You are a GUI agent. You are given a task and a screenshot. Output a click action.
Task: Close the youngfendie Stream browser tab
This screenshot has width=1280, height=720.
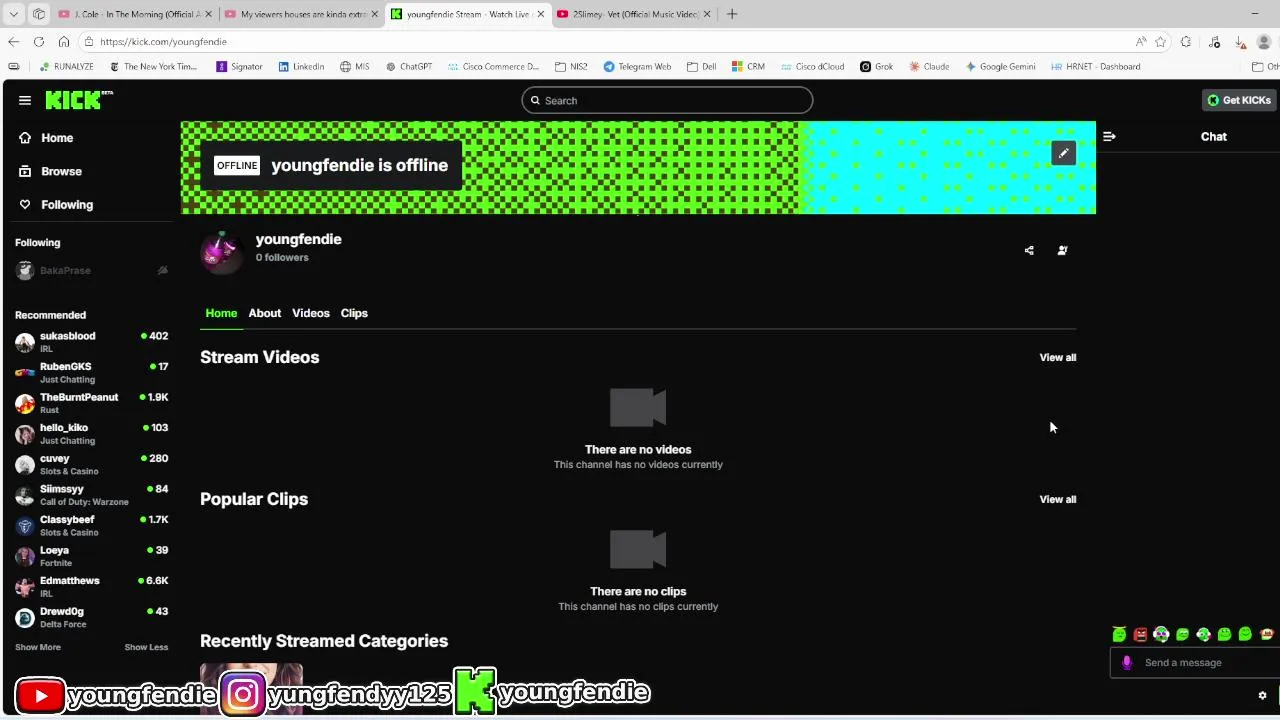pyautogui.click(x=541, y=14)
